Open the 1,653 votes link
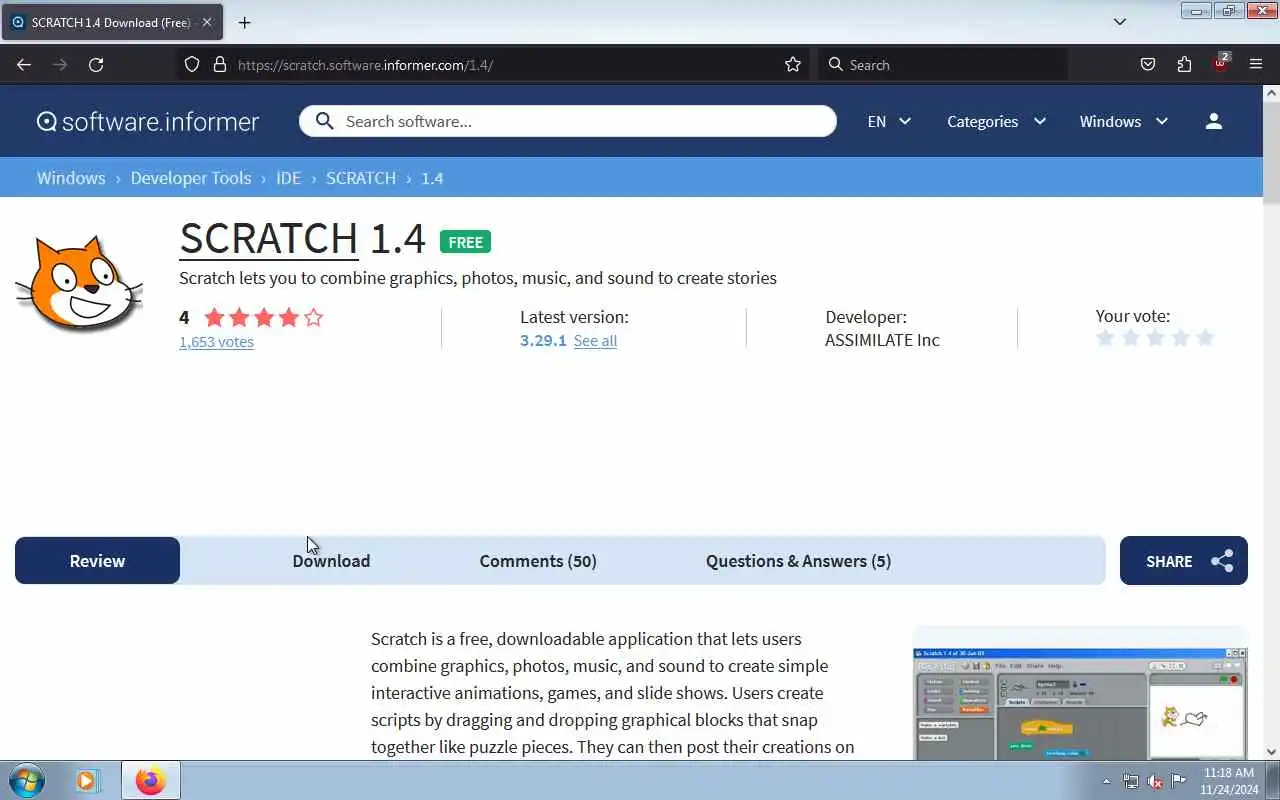This screenshot has height=800, width=1280. coord(216,341)
